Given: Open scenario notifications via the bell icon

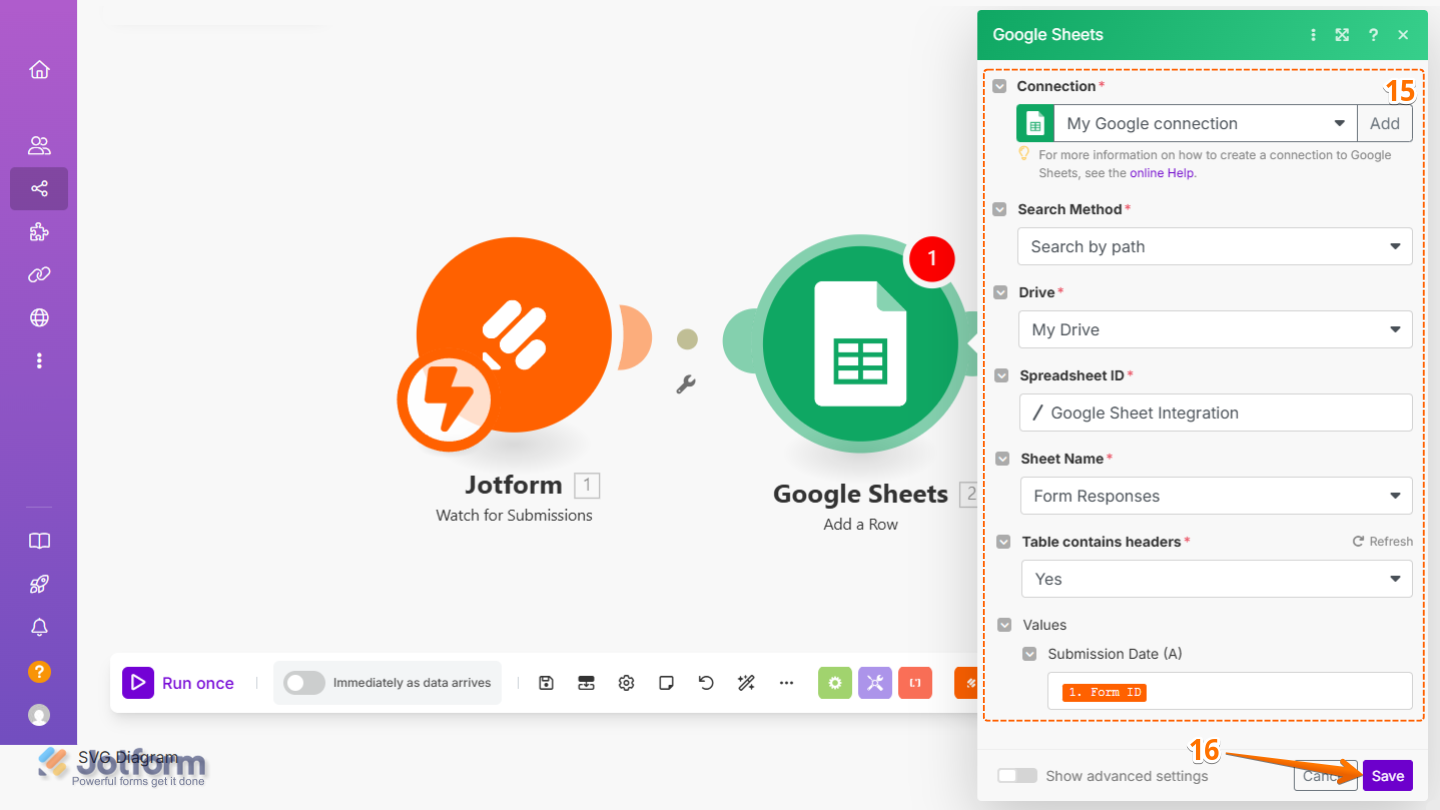Looking at the screenshot, I should tap(38, 627).
